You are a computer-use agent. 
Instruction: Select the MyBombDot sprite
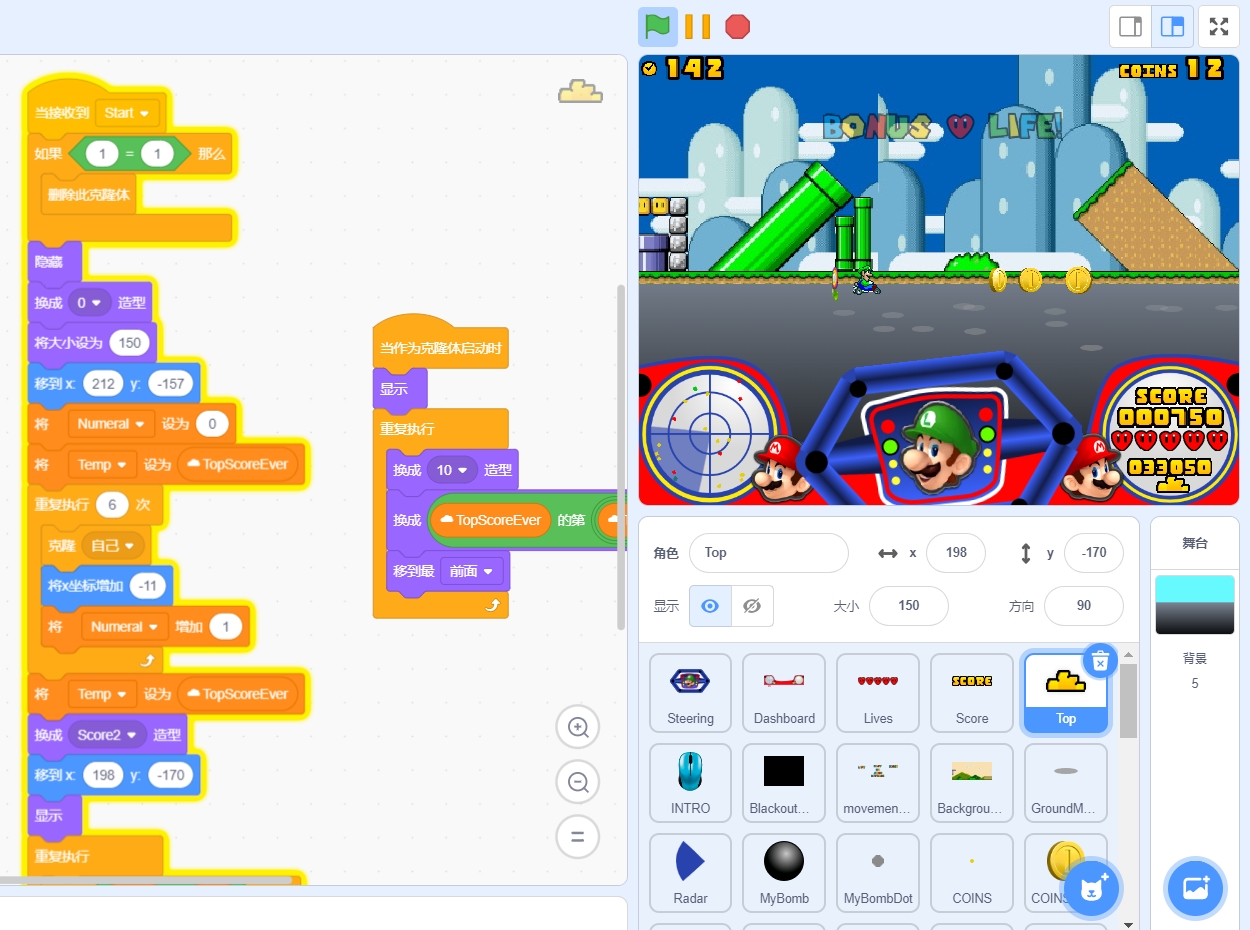[878, 874]
